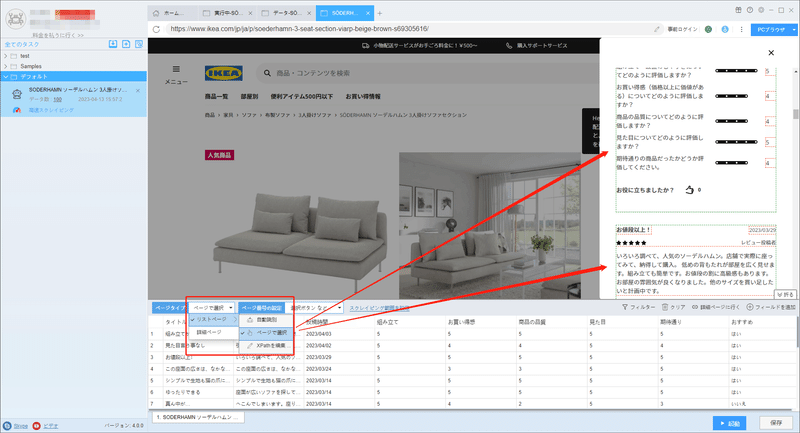Viewport: 800px width, 433px height.
Task: Open the ページで選択 page type dropdown
Action: (212, 308)
